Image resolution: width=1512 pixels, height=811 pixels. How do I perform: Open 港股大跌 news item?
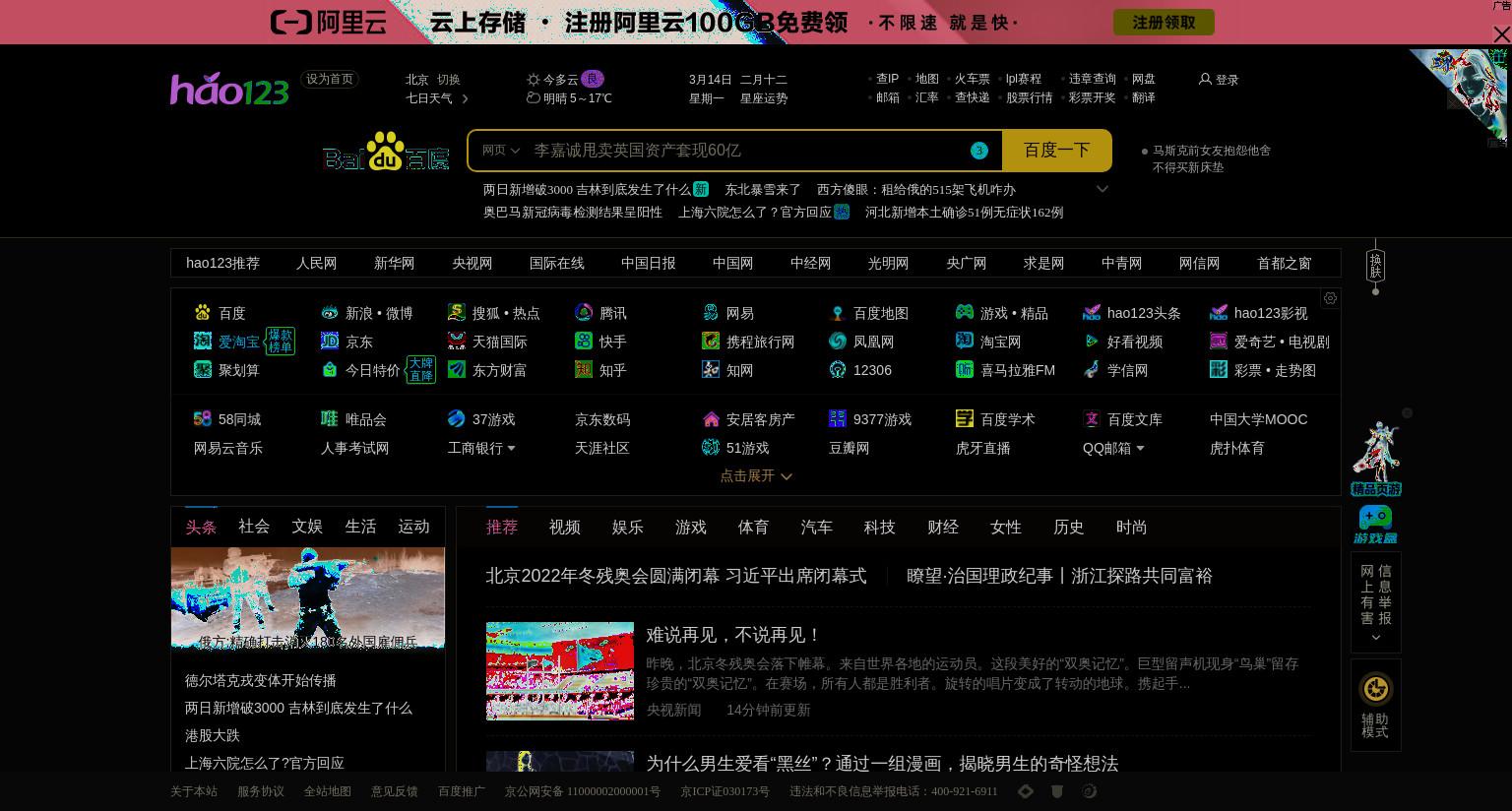click(213, 735)
